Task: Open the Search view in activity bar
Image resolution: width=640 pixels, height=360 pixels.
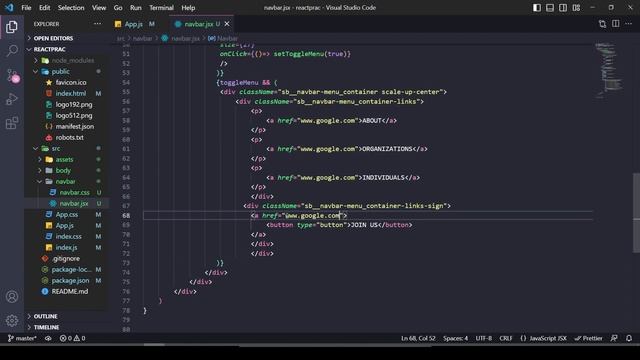Action: [12, 51]
